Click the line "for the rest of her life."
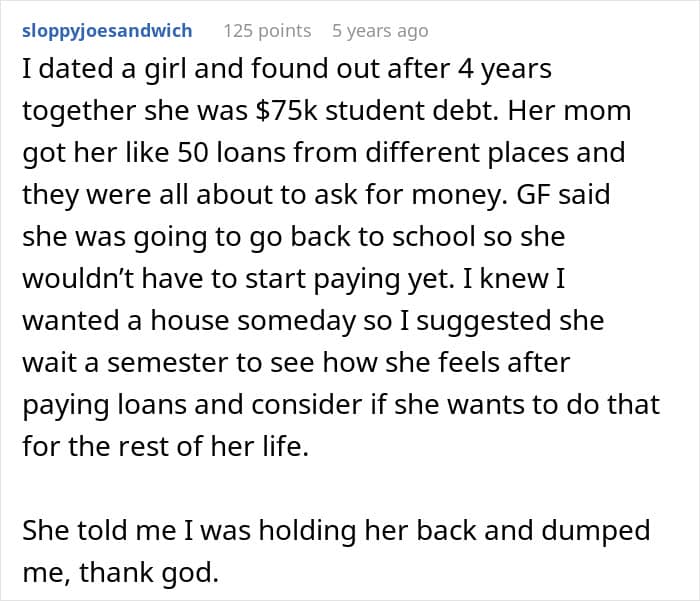The image size is (700, 601). coord(166,446)
